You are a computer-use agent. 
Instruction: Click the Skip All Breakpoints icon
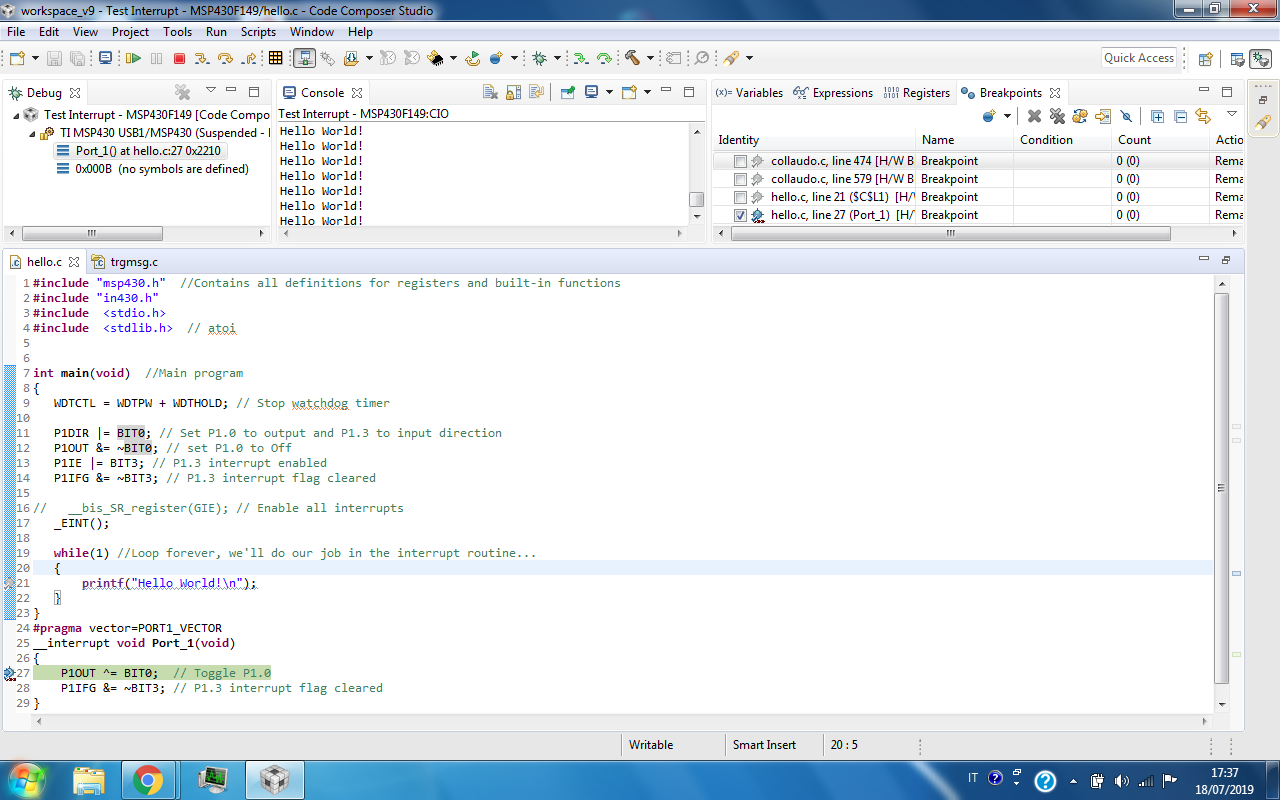tap(1126, 116)
